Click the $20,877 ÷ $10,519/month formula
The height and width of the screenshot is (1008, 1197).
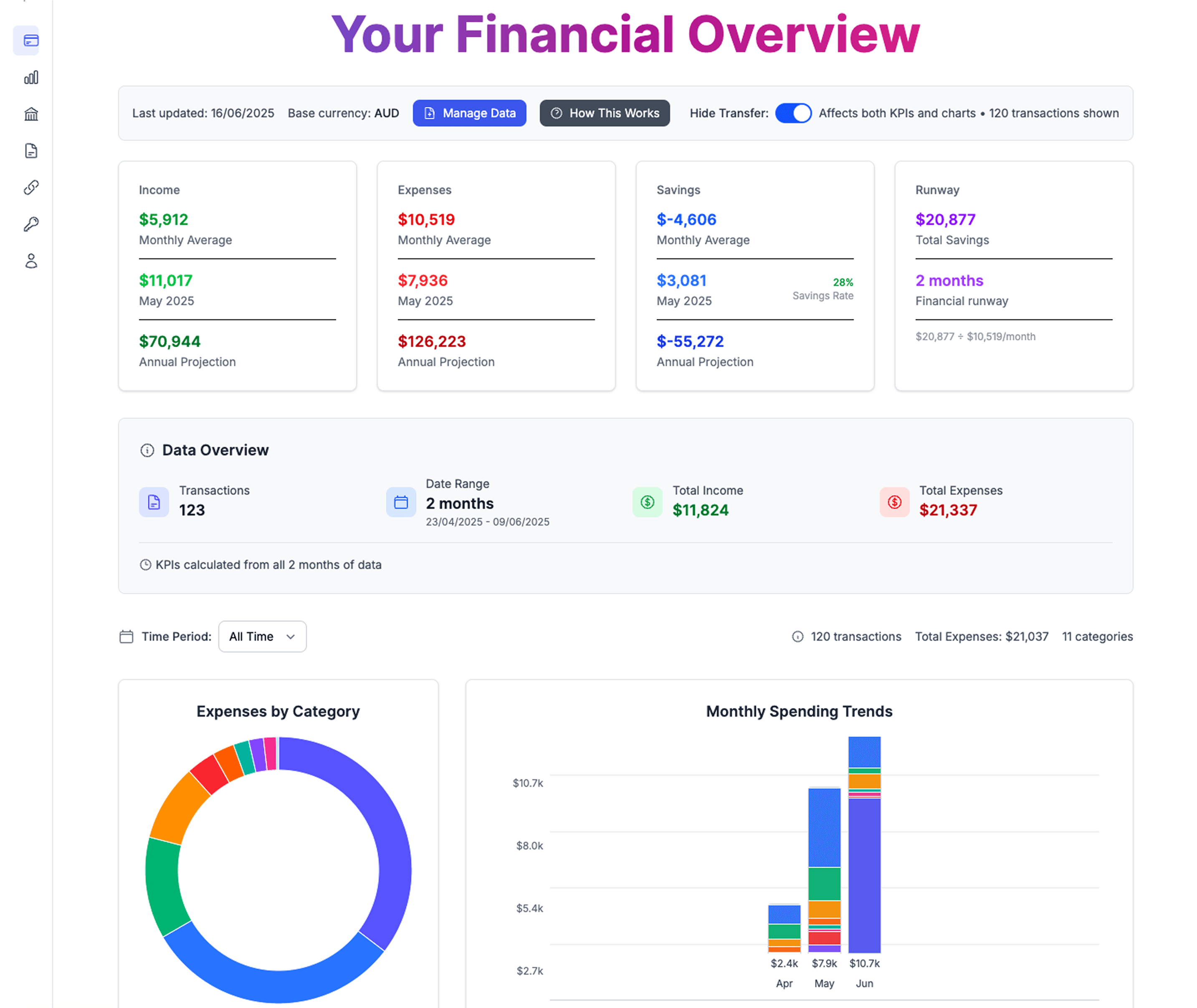point(976,336)
